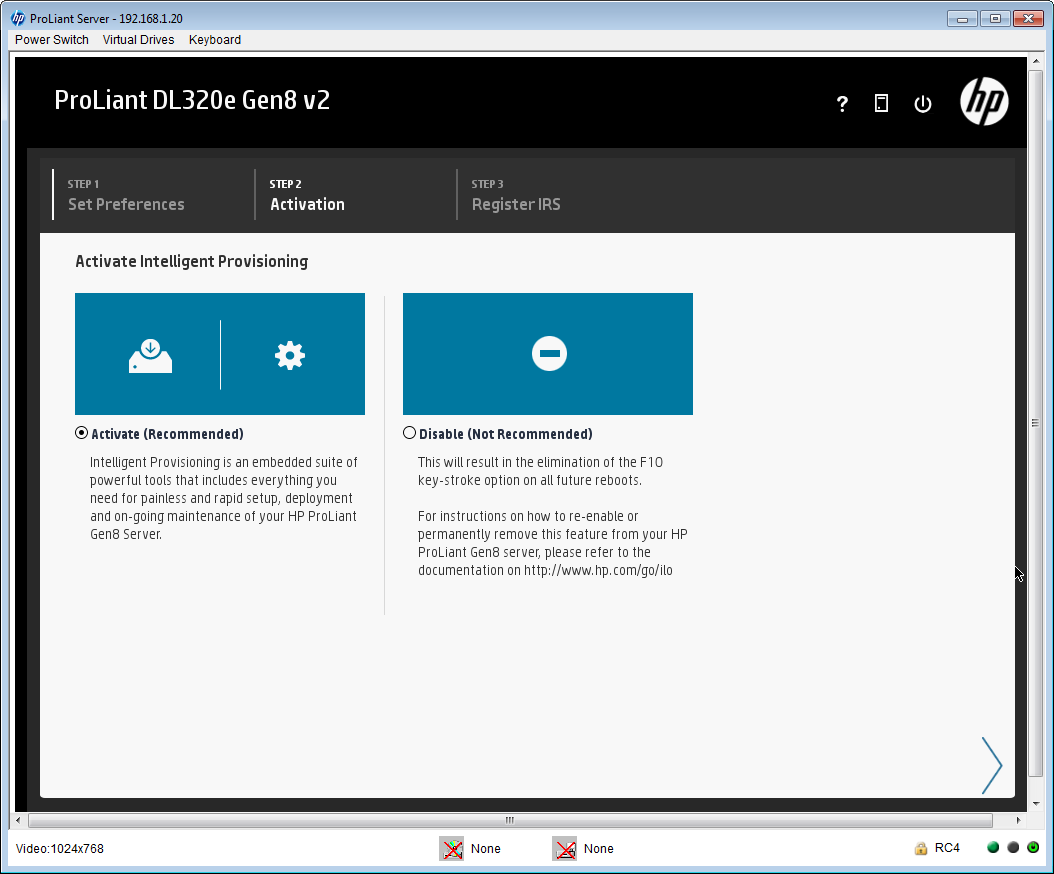Click first None label in status bar
Image resolution: width=1054 pixels, height=874 pixels.
click(x=486, y=848)
